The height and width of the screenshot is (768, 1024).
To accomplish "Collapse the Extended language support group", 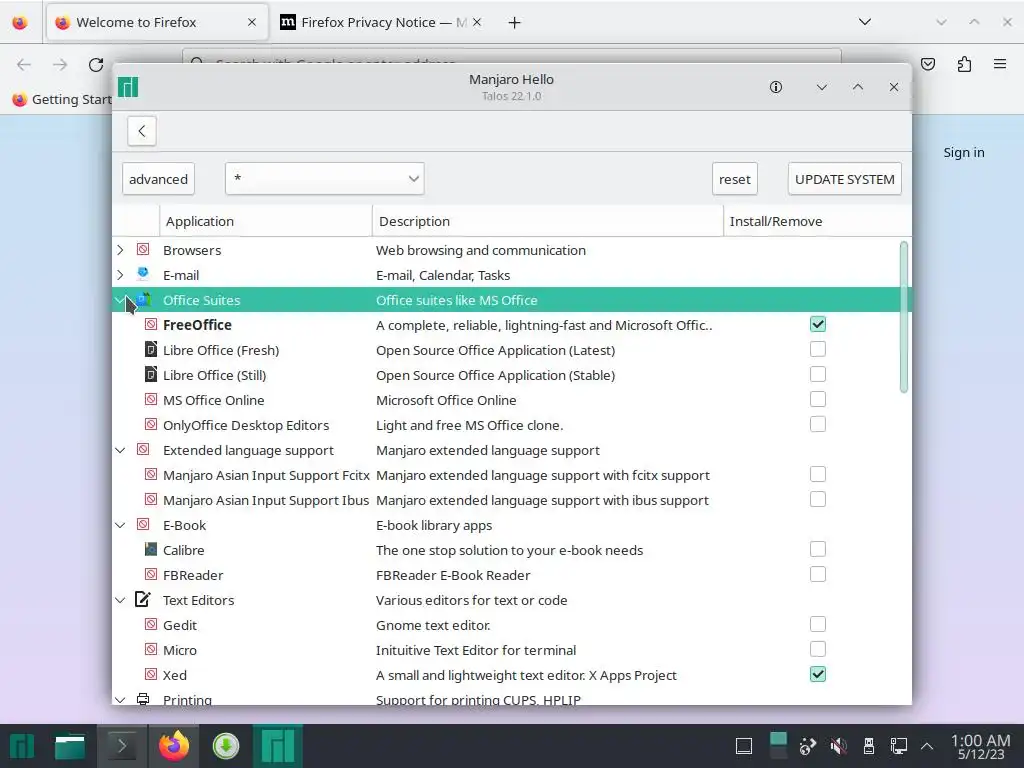I will pos(120,450).
